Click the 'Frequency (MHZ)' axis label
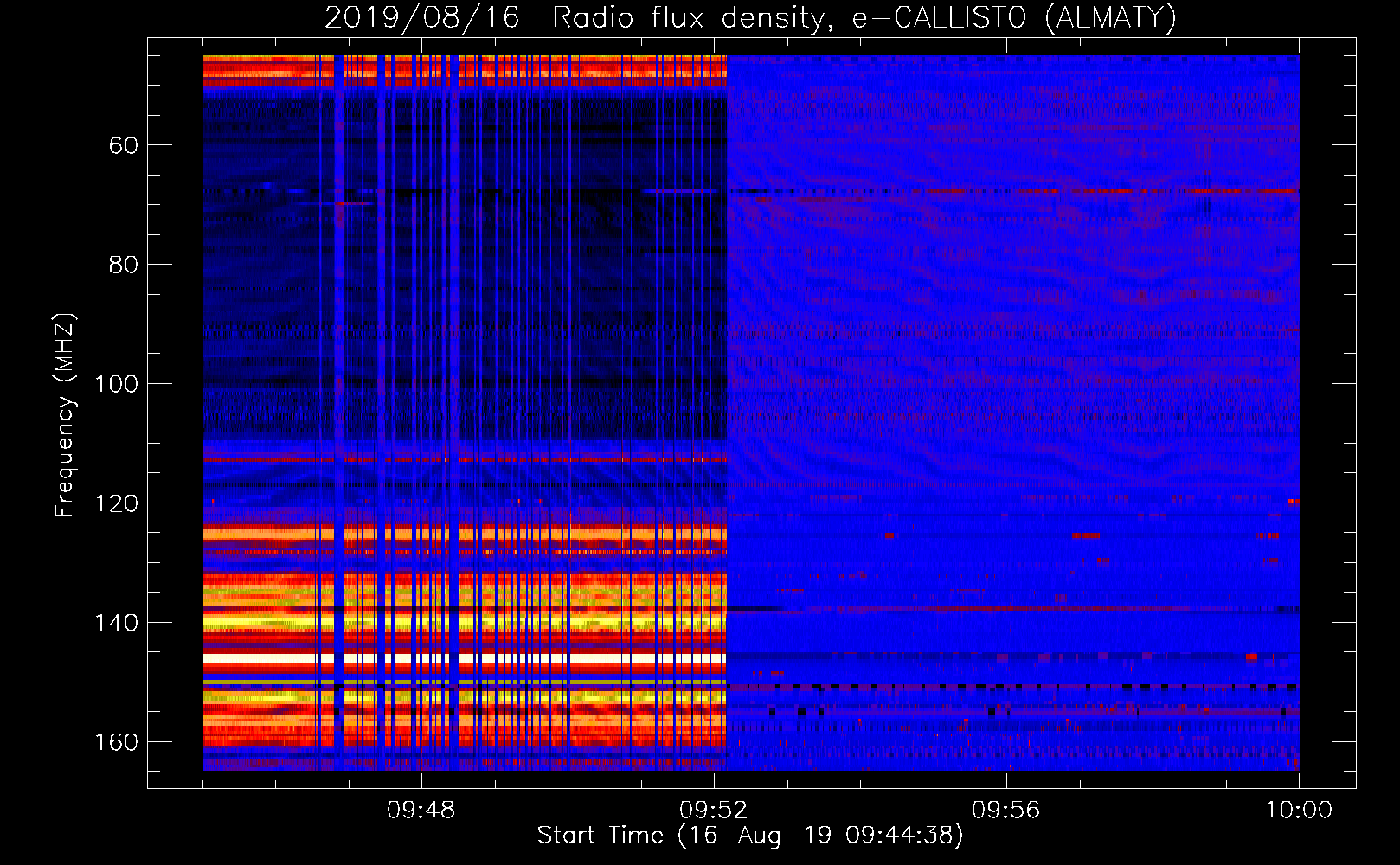This screenshot has height=865, width=1400. (65, 414)
